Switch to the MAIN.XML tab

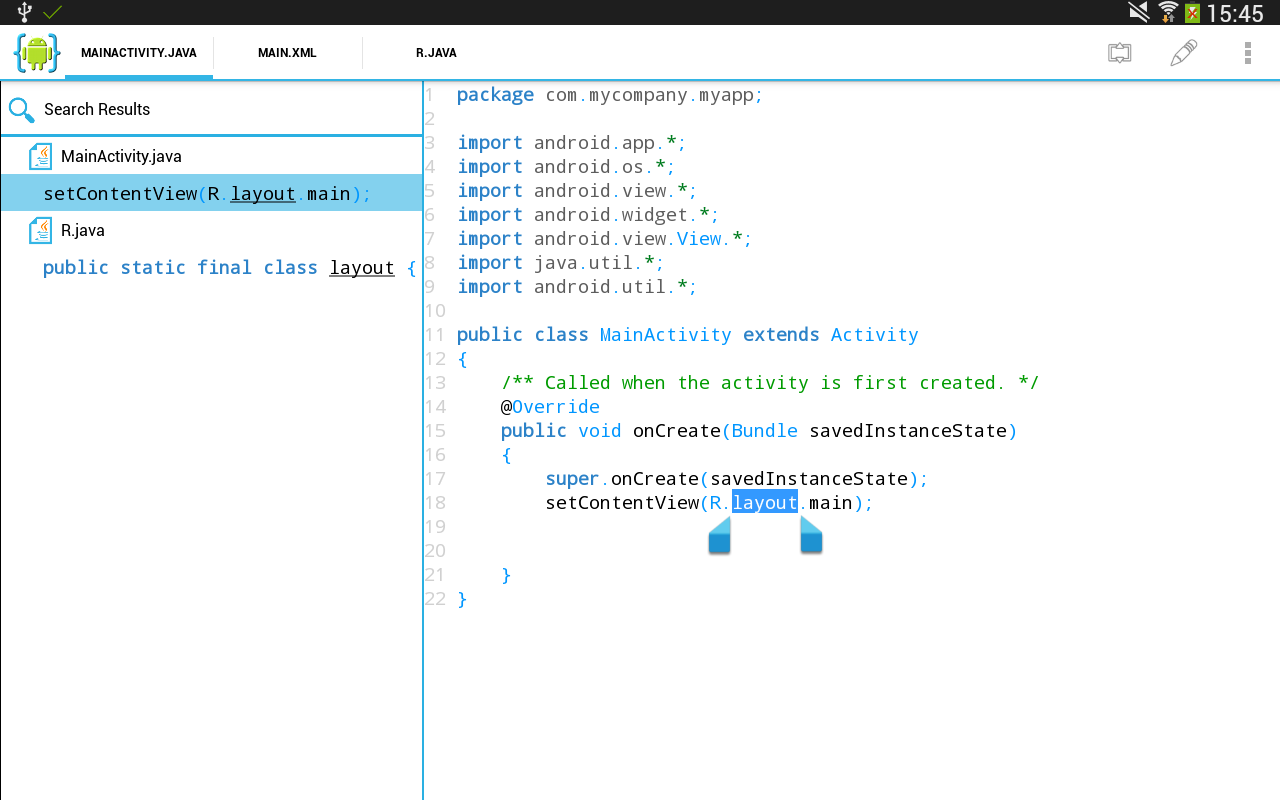(x=287, y=52)
